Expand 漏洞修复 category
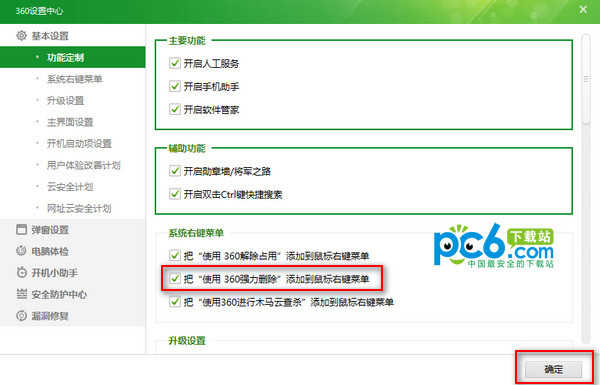 tap(73, 316)
